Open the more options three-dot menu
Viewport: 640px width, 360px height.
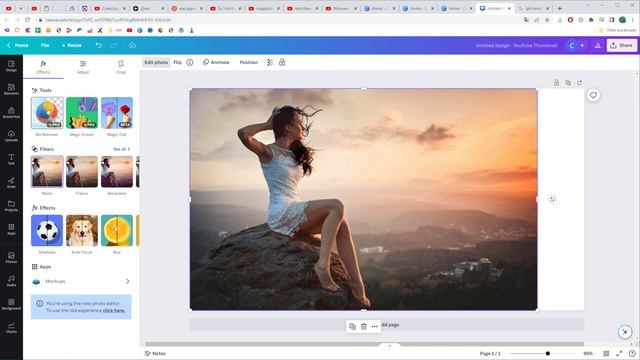[x=375, y=327]
